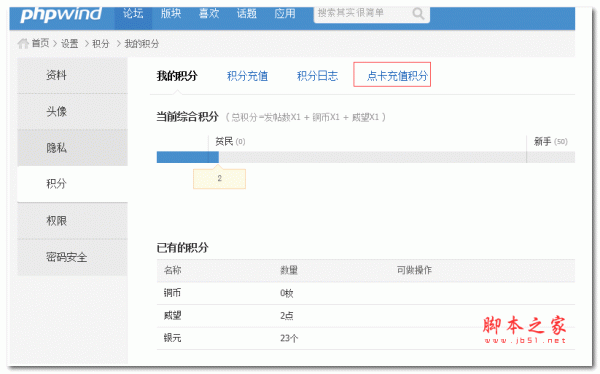Click 设置 in the breadcrumb
This screenshot has height=374, width=600.
coord(70,44)
